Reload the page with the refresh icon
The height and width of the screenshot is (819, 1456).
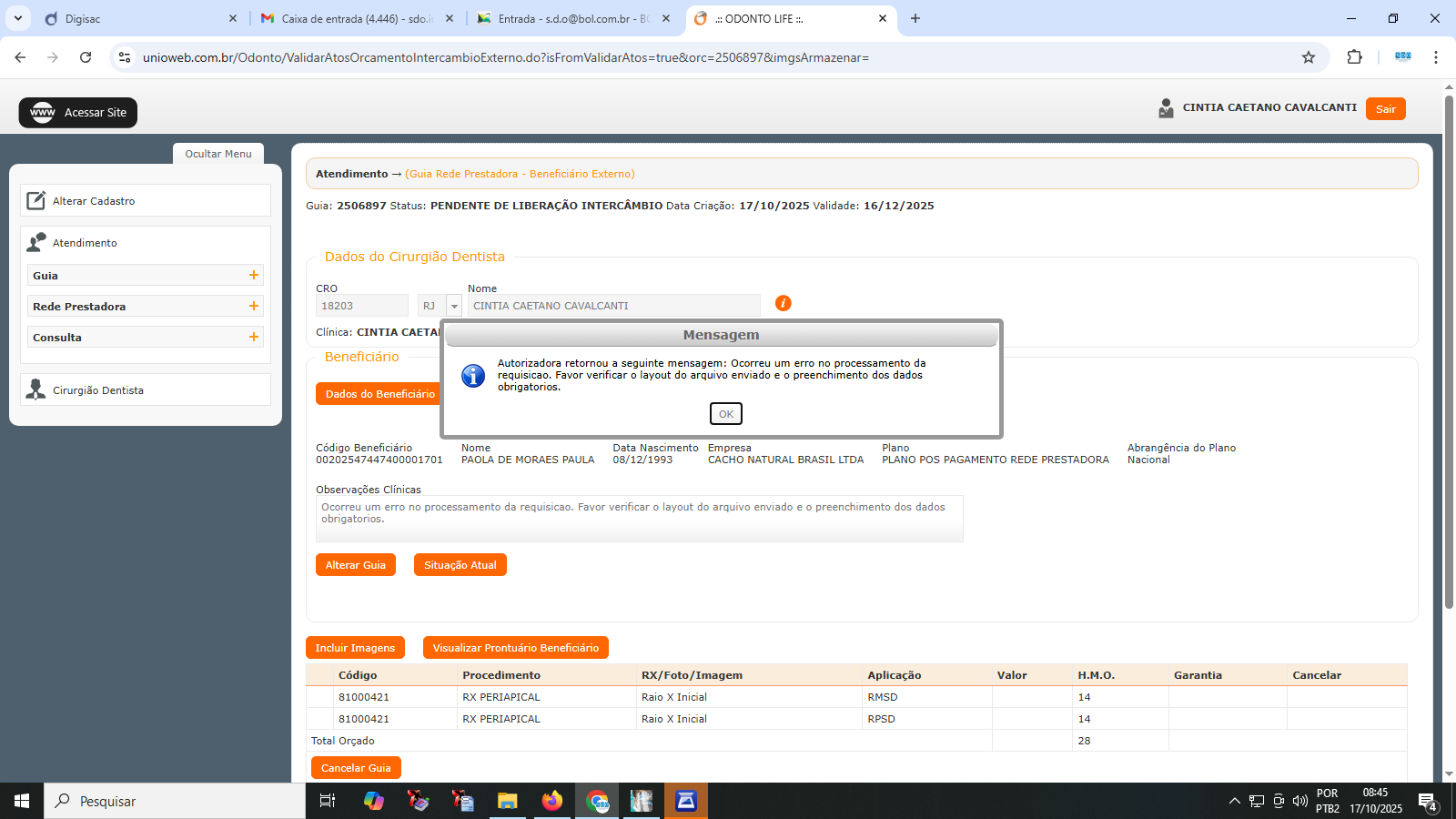coord(86,57)
